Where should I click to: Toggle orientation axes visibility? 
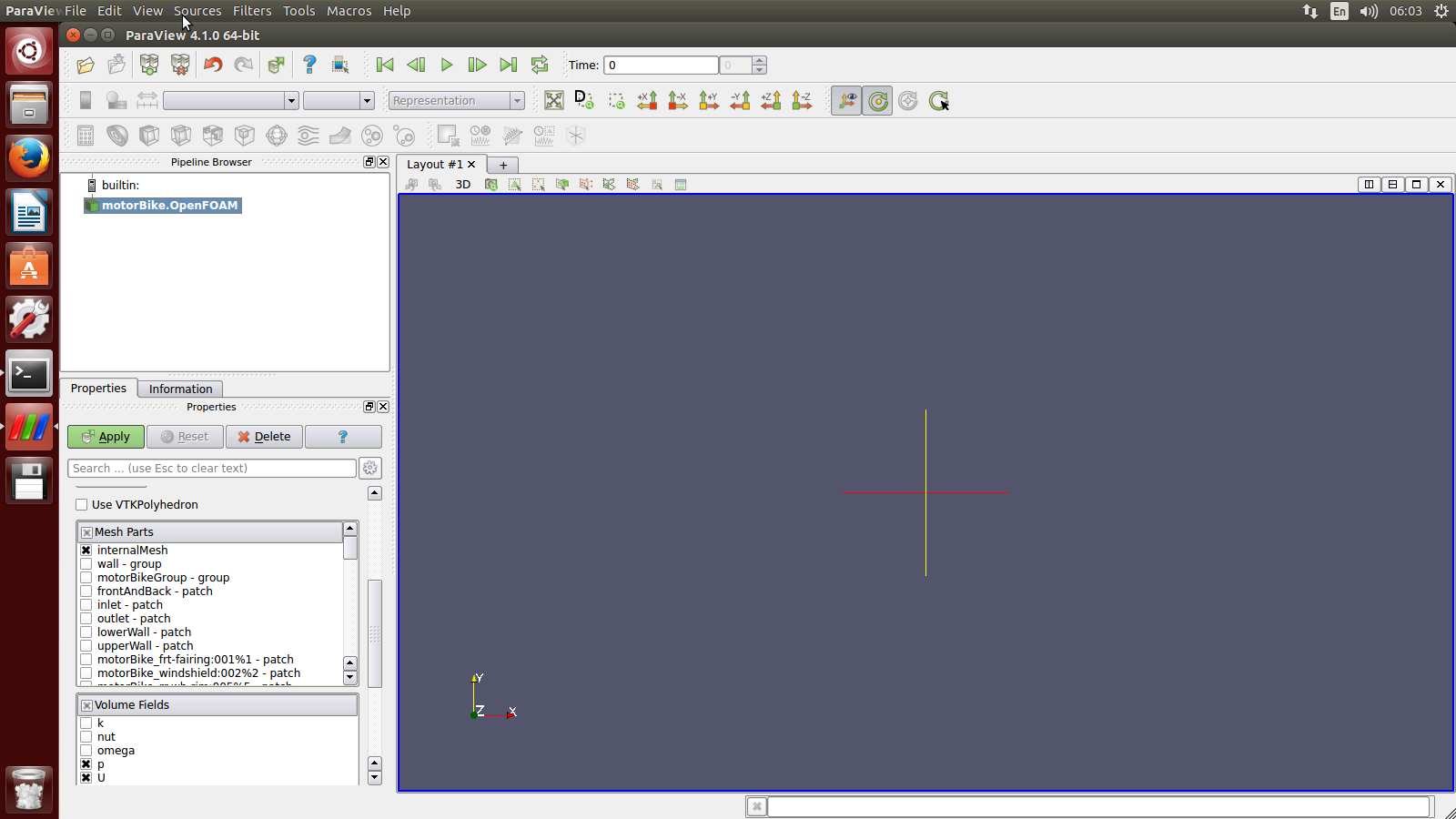tap(846, 100)
